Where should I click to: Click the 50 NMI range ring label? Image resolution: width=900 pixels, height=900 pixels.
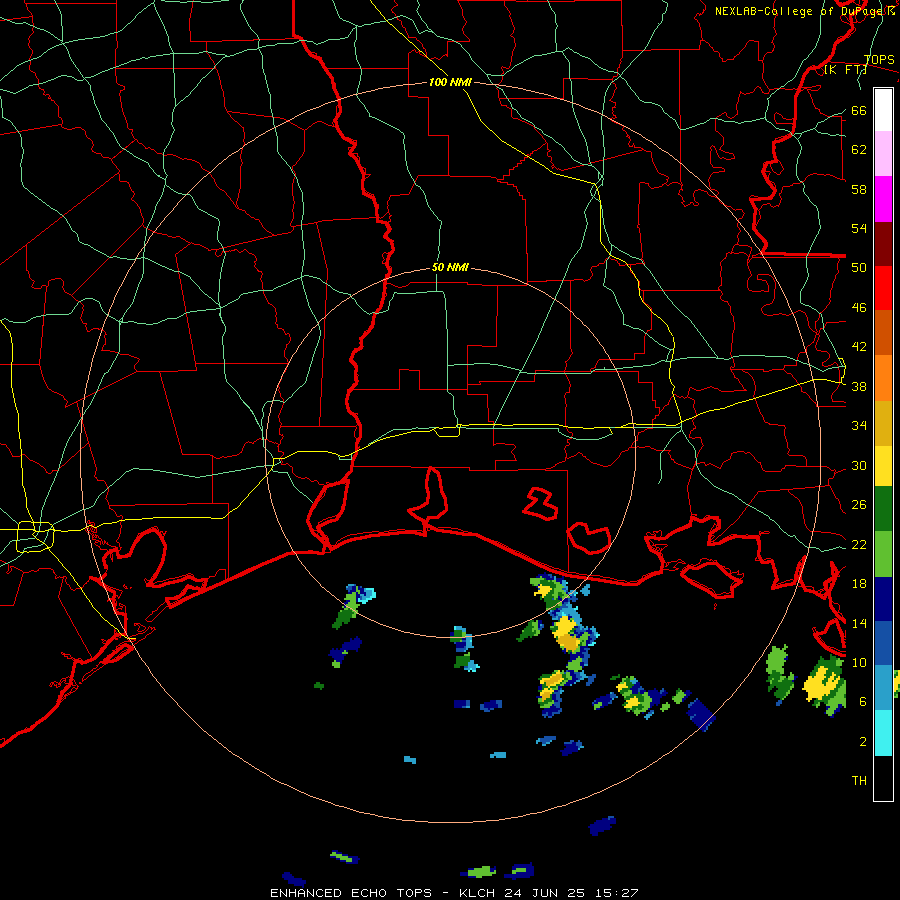click(x=450, y=267)
